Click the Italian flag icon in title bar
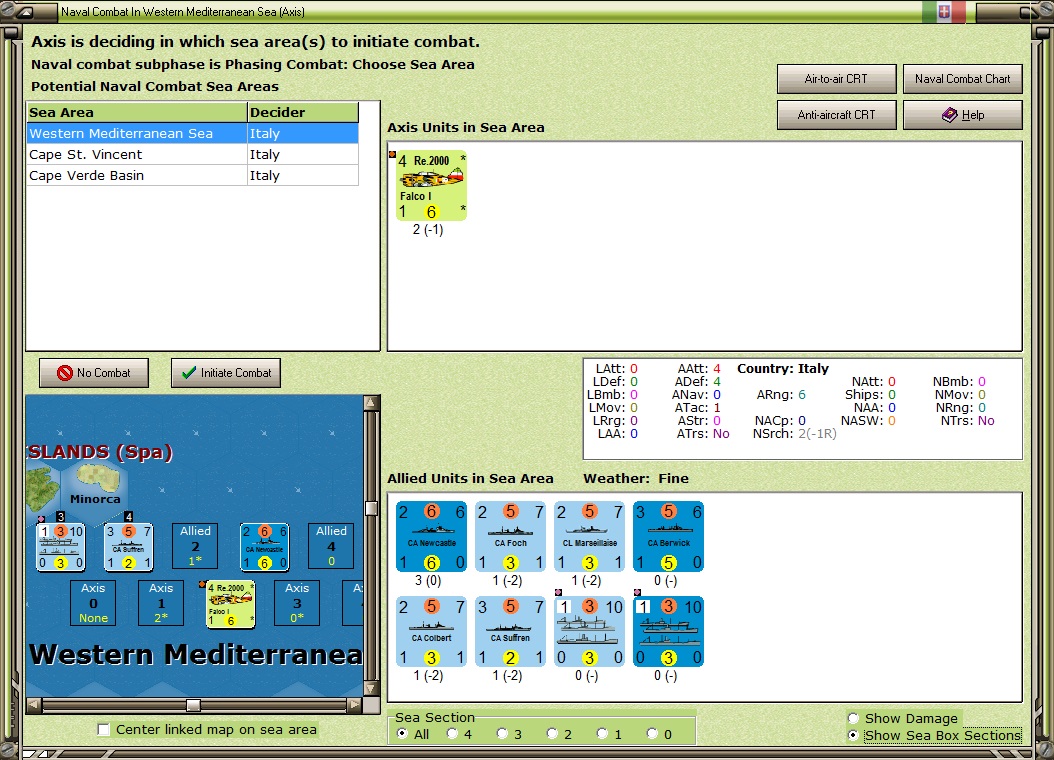1054x760 pixels. 944,11
